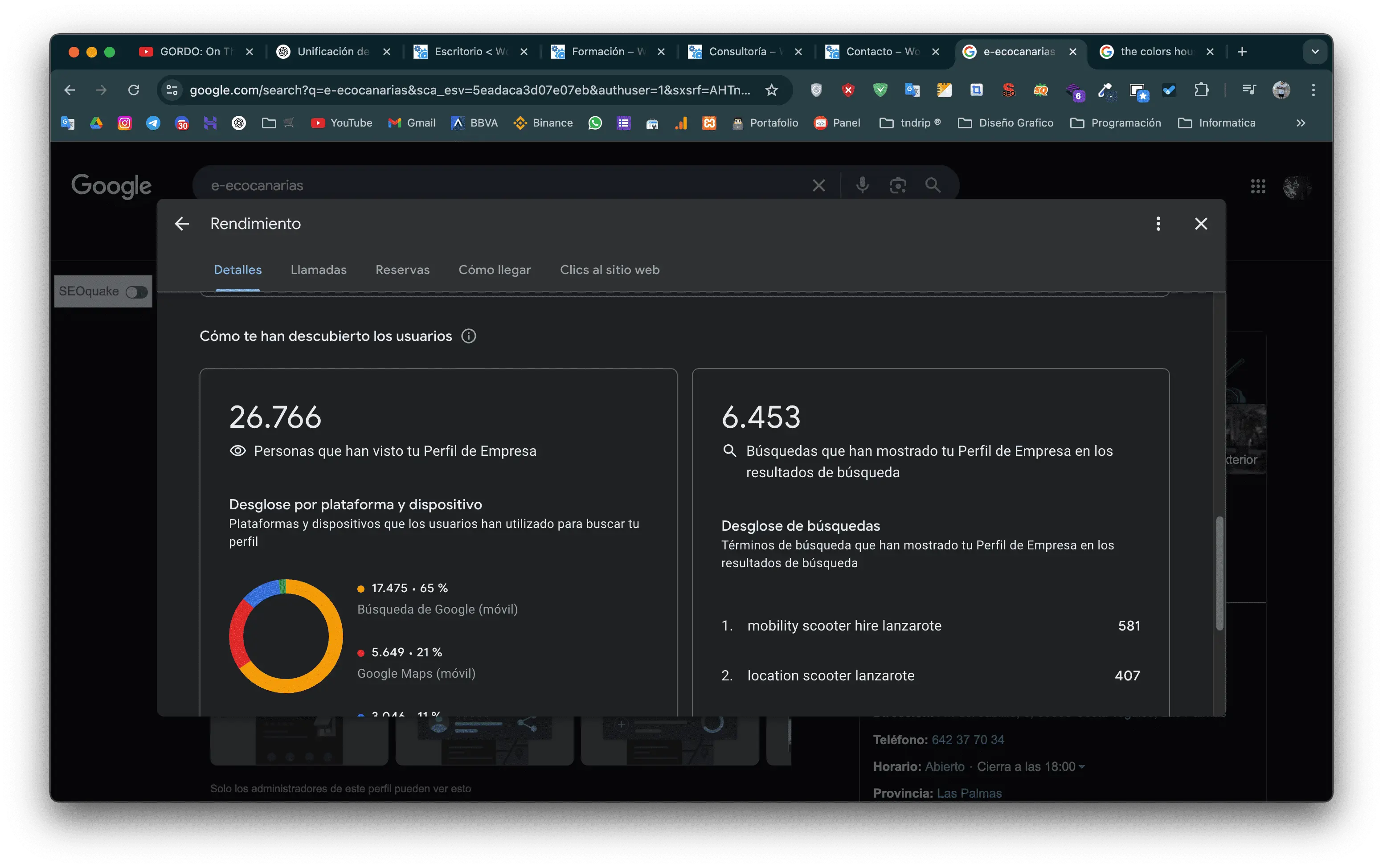Viewport: 1383px width, 868px height.
Task: Select the mobility scooter hire lanzarote row
Action: point(930,626)
